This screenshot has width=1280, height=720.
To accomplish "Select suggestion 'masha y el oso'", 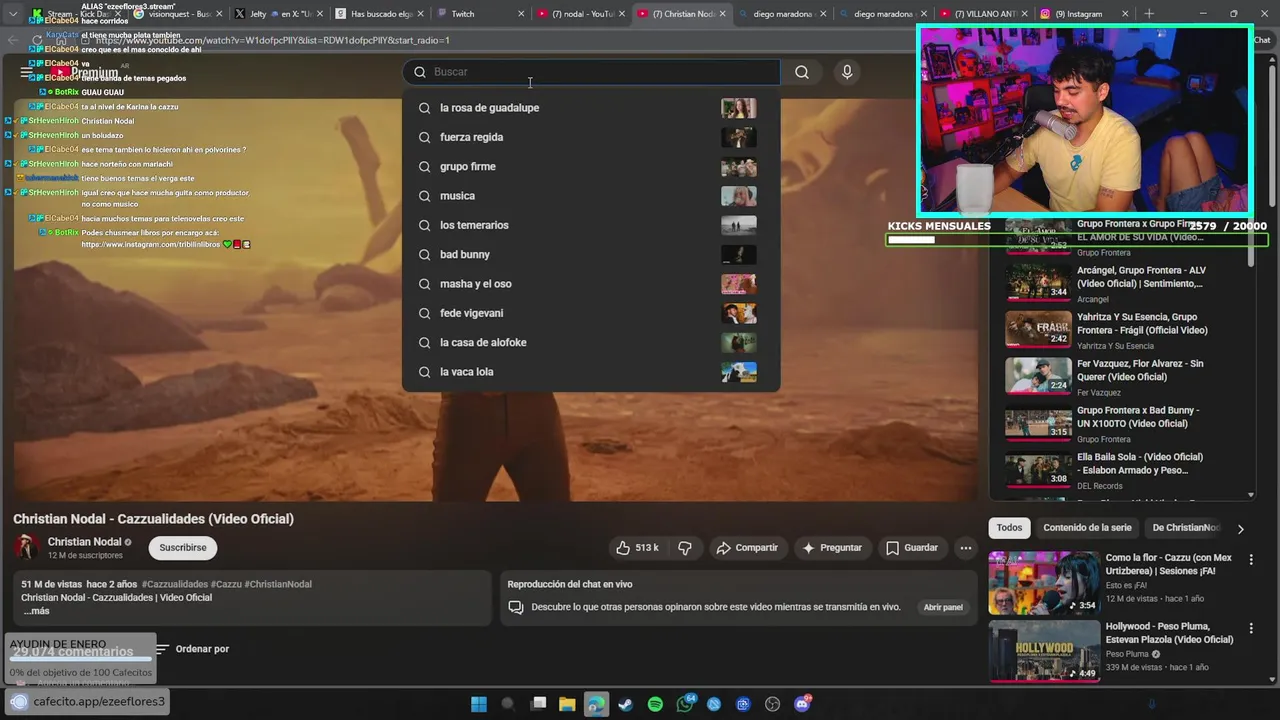I will pyautogui.click(x=591, y=284).
